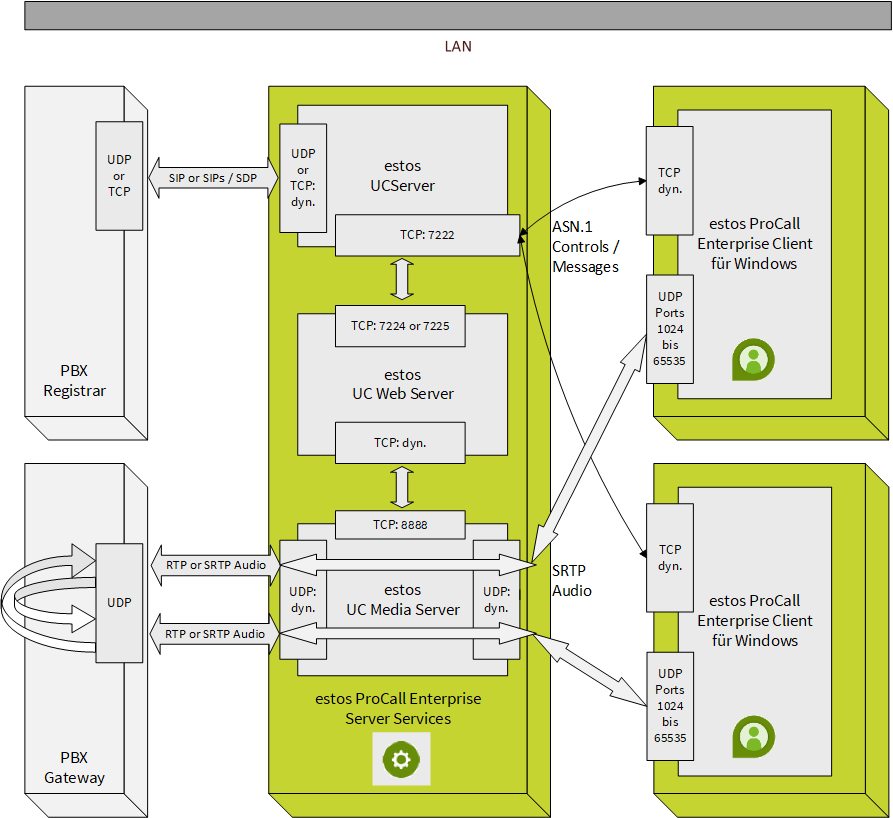The image size is (893, 818).
Task: Select the upper client's TCP dyn. box
Action: pyautogui.click(x=669, y=179)
